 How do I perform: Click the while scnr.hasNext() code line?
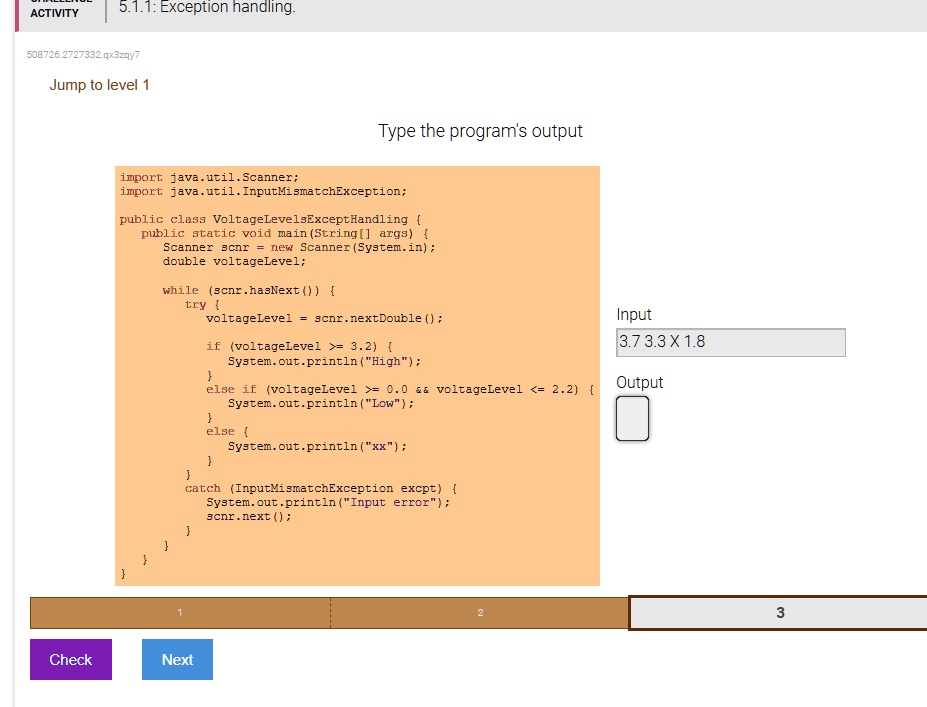(x=248, y=290)
